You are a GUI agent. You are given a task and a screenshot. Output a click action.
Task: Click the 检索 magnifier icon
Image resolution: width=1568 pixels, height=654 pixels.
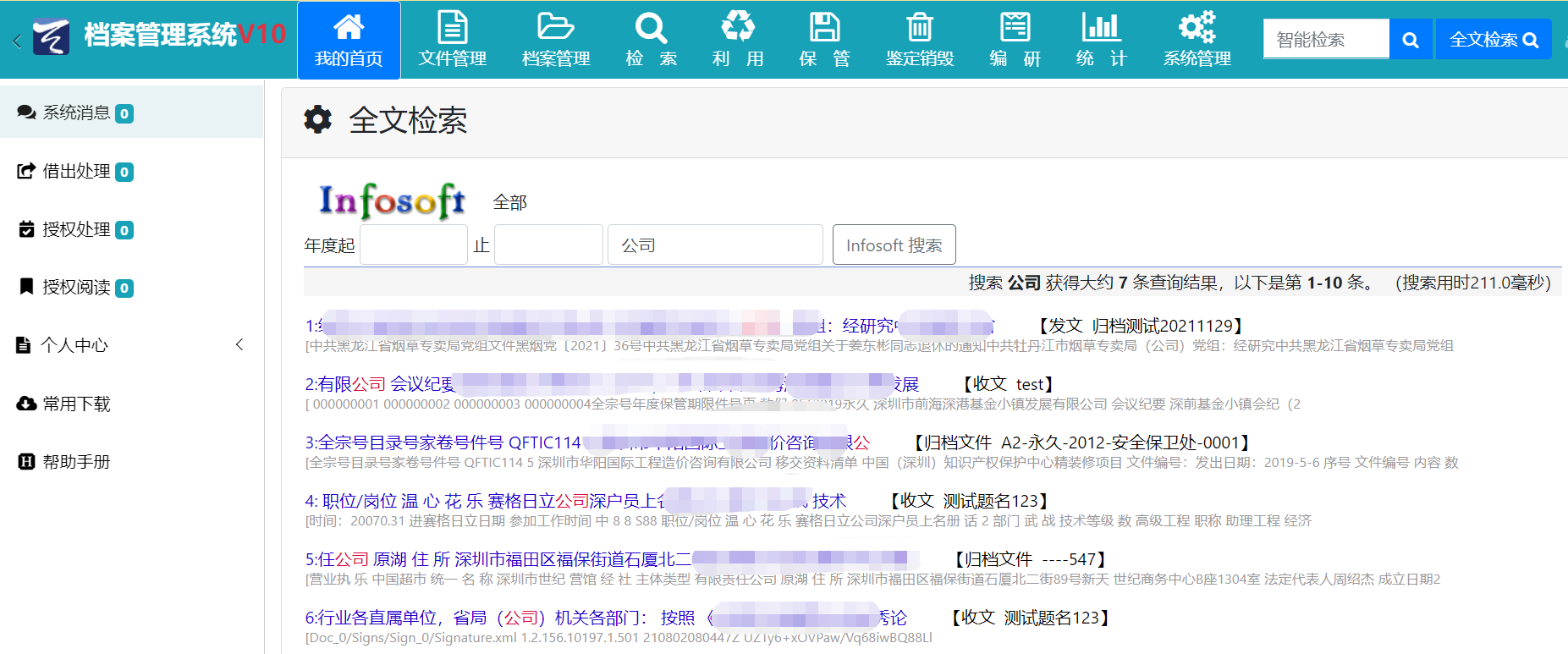pos(651,28)
